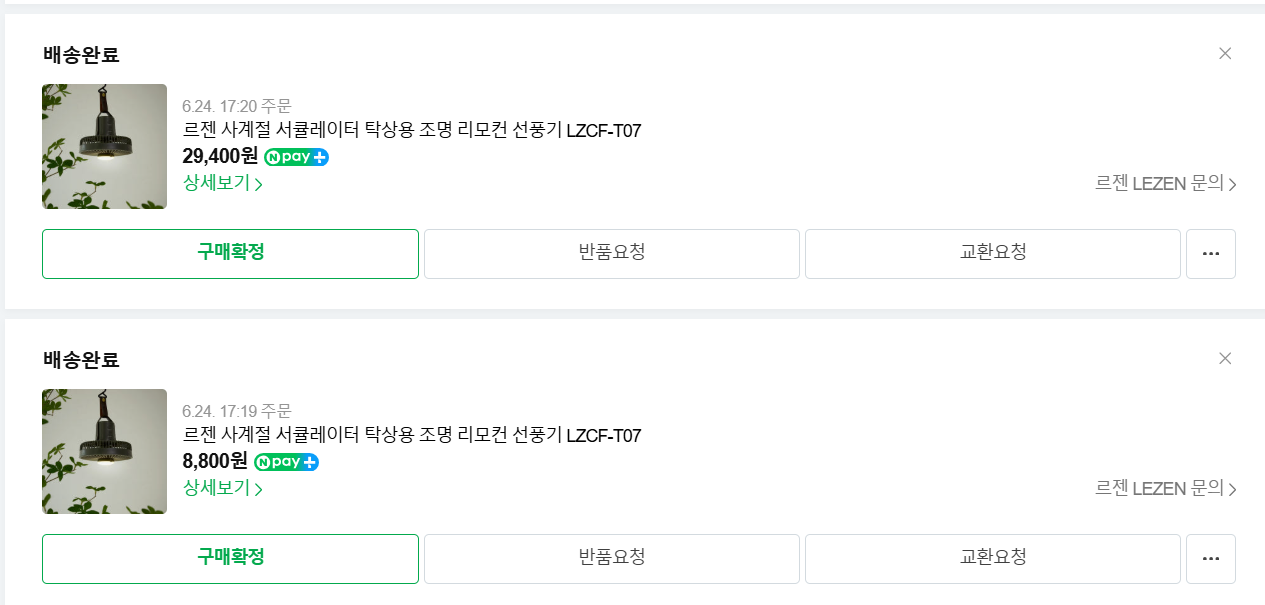
Task: Open 르젠 LEZEN 문의 for the 17:19 order
Action: 1165,488
